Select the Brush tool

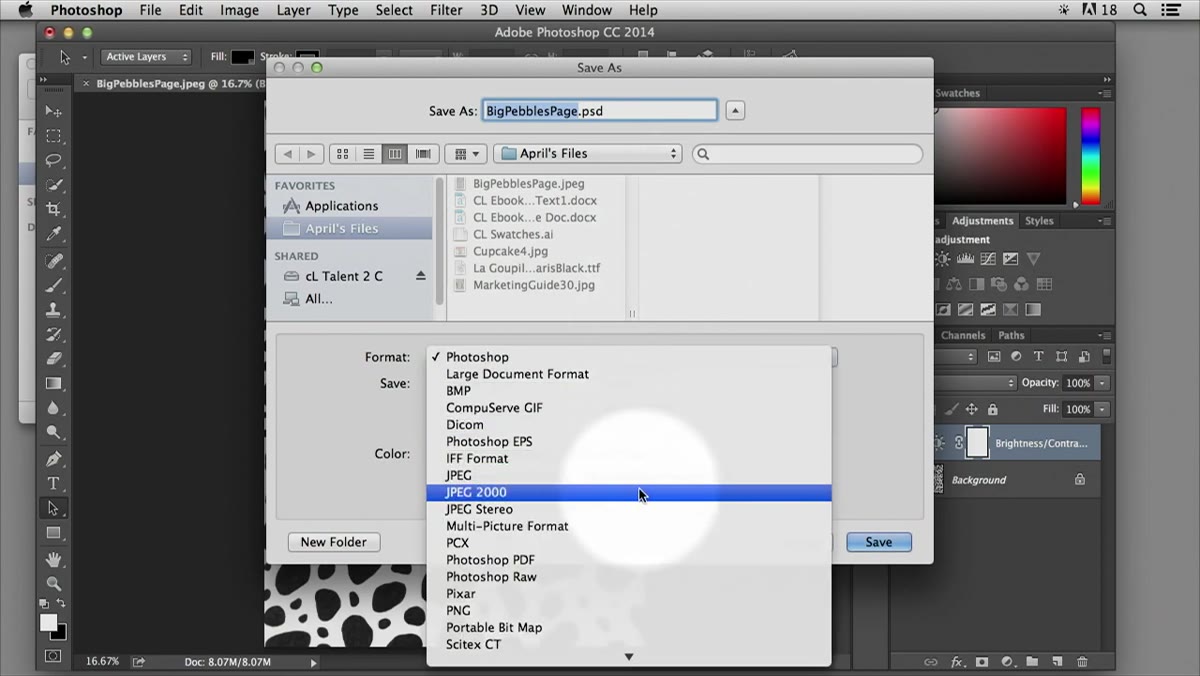pyautogui.click(x=54, y=285)
